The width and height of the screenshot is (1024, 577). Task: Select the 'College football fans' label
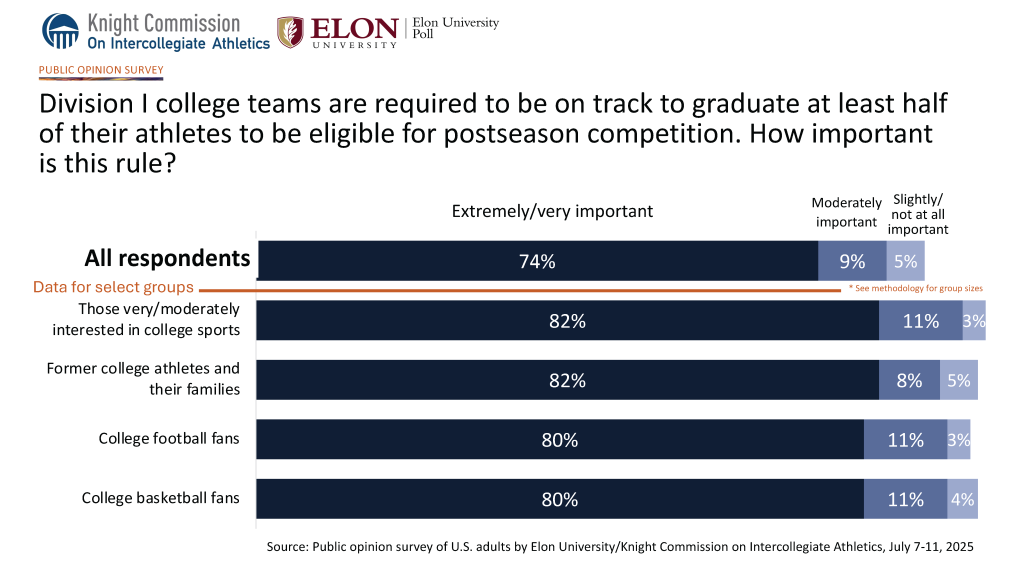[169, 439]
